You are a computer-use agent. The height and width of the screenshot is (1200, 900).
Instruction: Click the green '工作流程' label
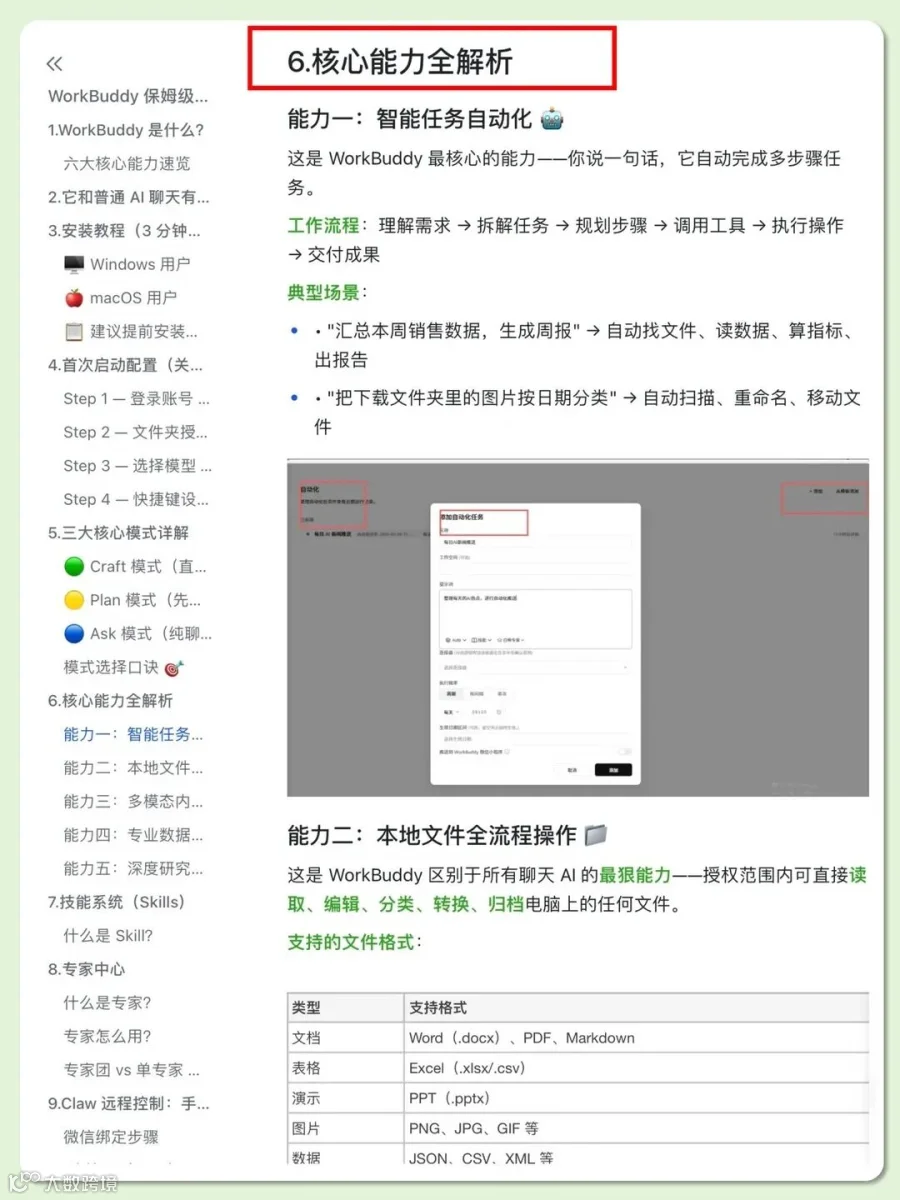click(x=324, y=226)
